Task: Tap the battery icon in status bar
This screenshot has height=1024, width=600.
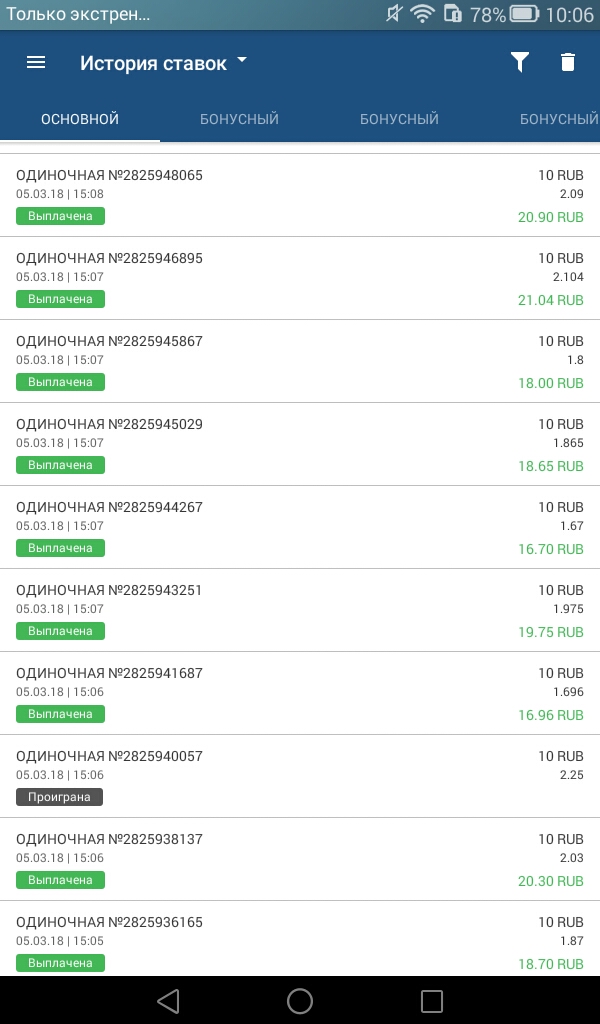Action: click(524, 14)
